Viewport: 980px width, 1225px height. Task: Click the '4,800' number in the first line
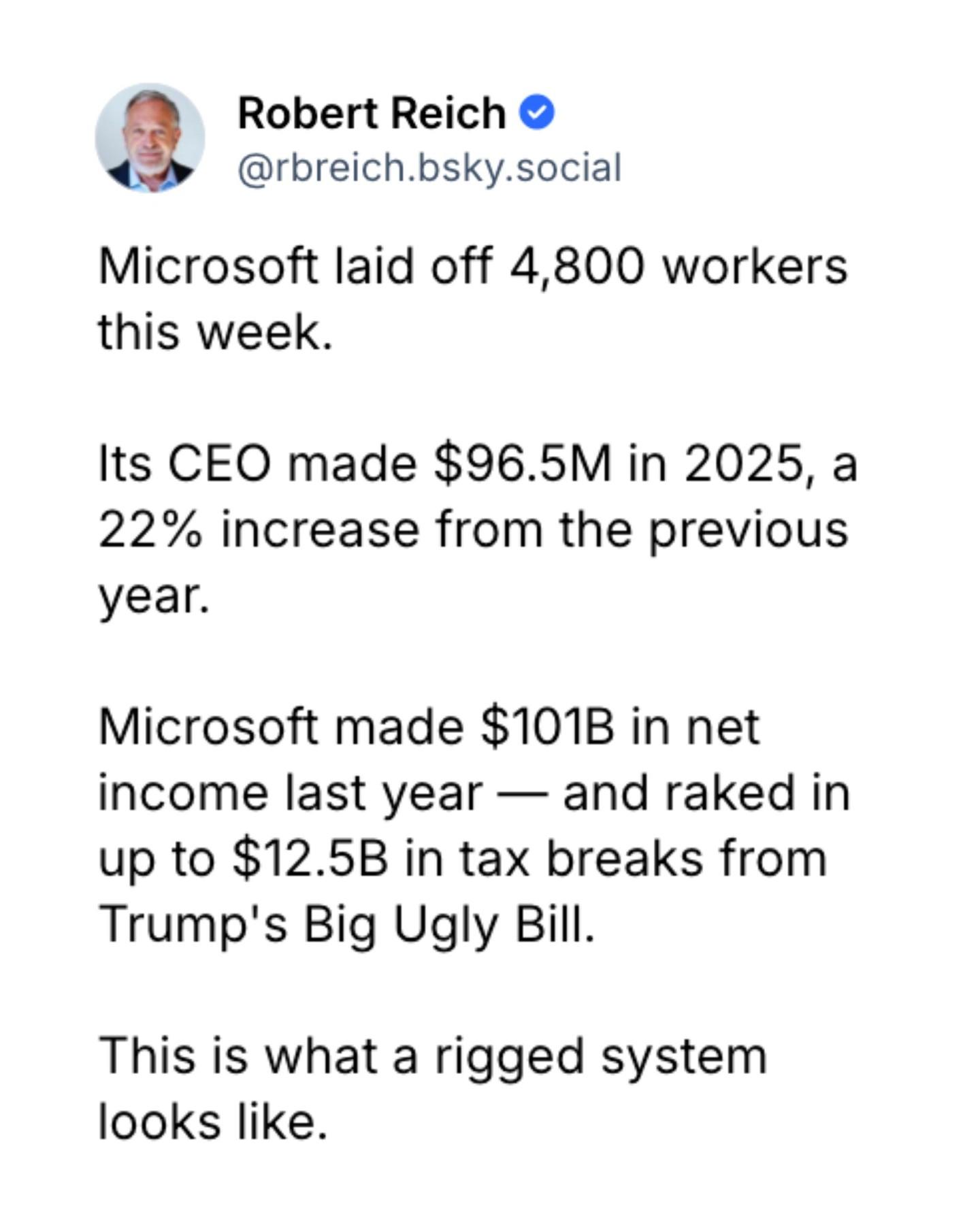point(576,266)
